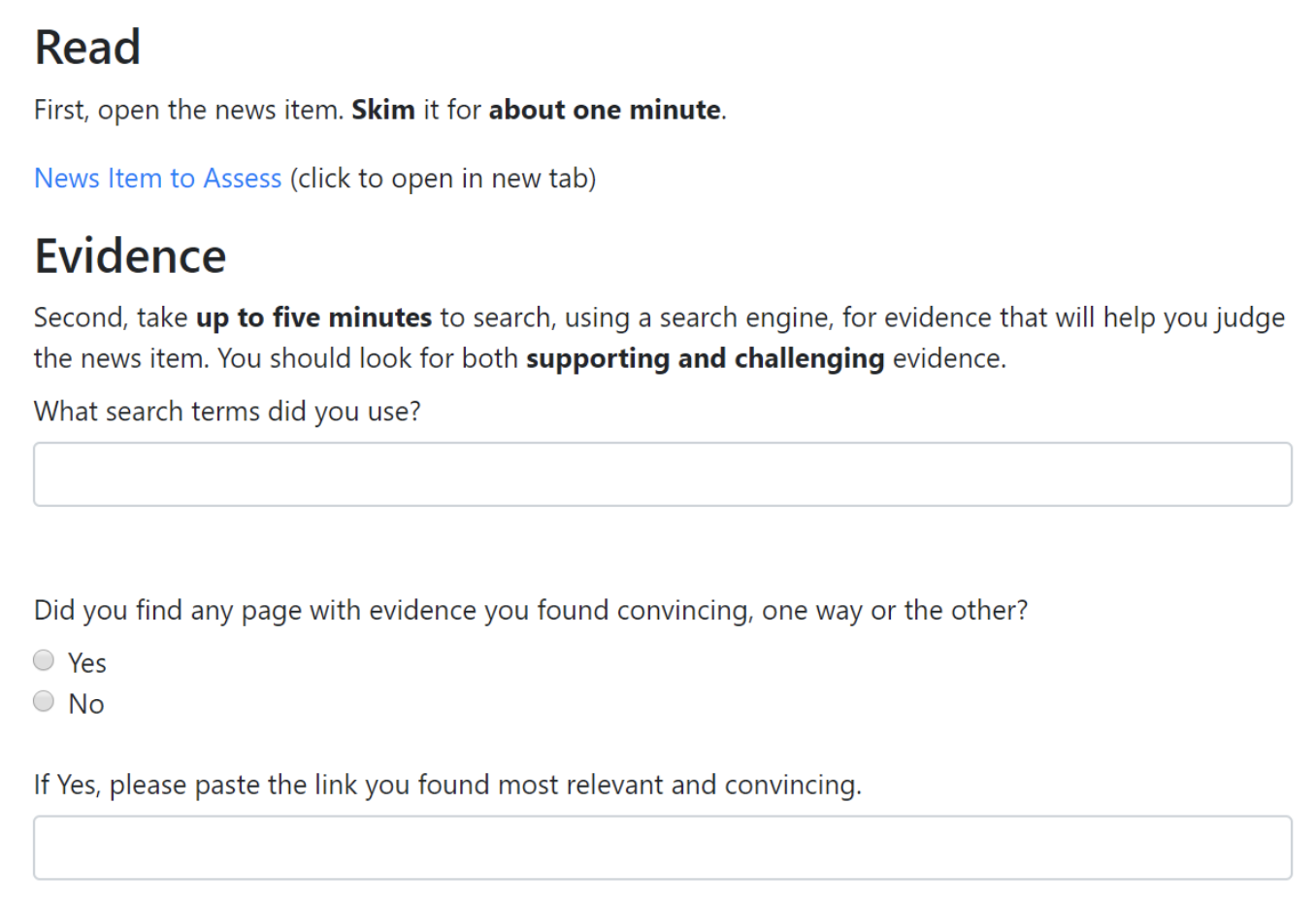This screenshot has width=1316, height=905.
Task: Click the 'Second, take' instruction text
Action: click(x=111, y=318)
